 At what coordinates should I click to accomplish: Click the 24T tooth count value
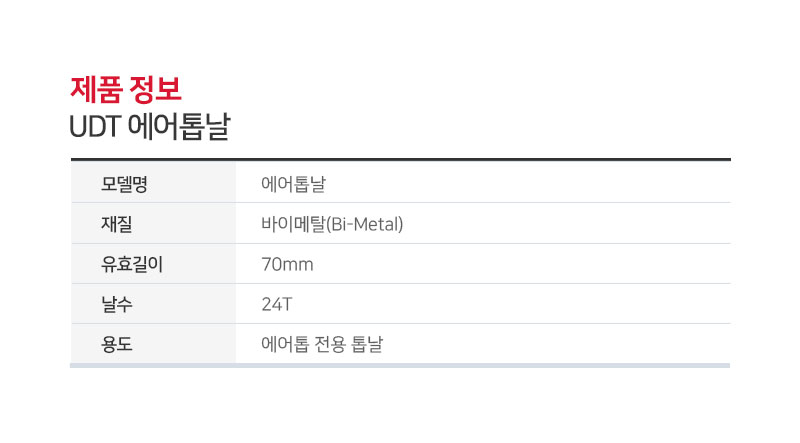[277, 304]
